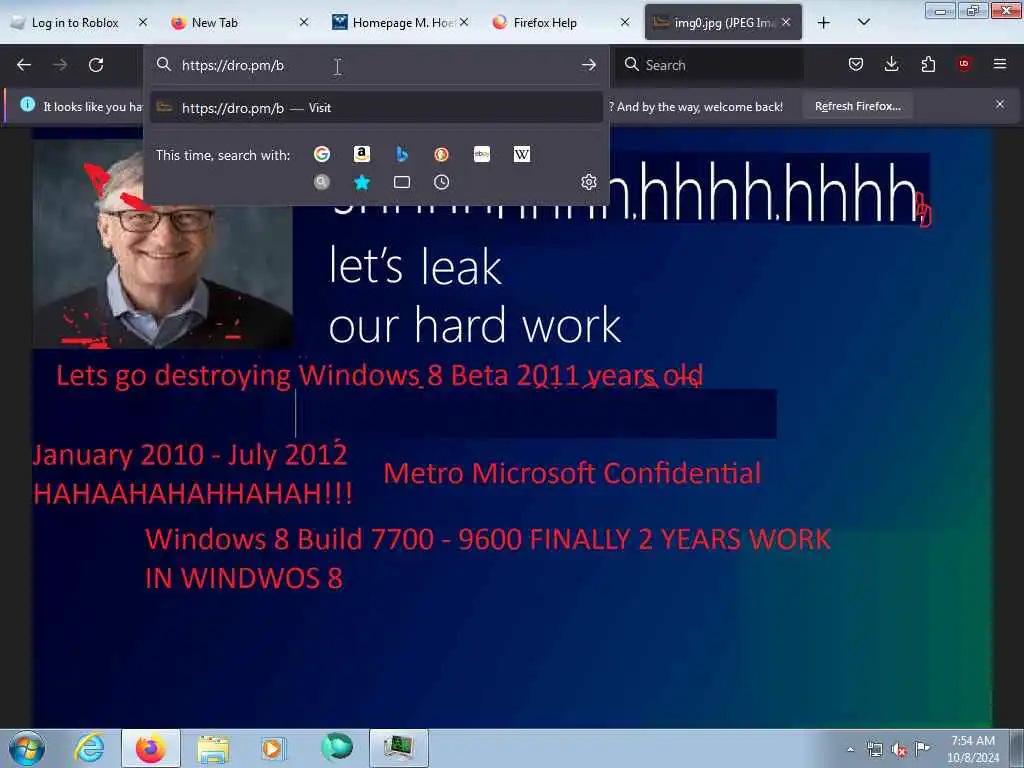Click the "let's leak" text in the image

click(x=415, y=266)
